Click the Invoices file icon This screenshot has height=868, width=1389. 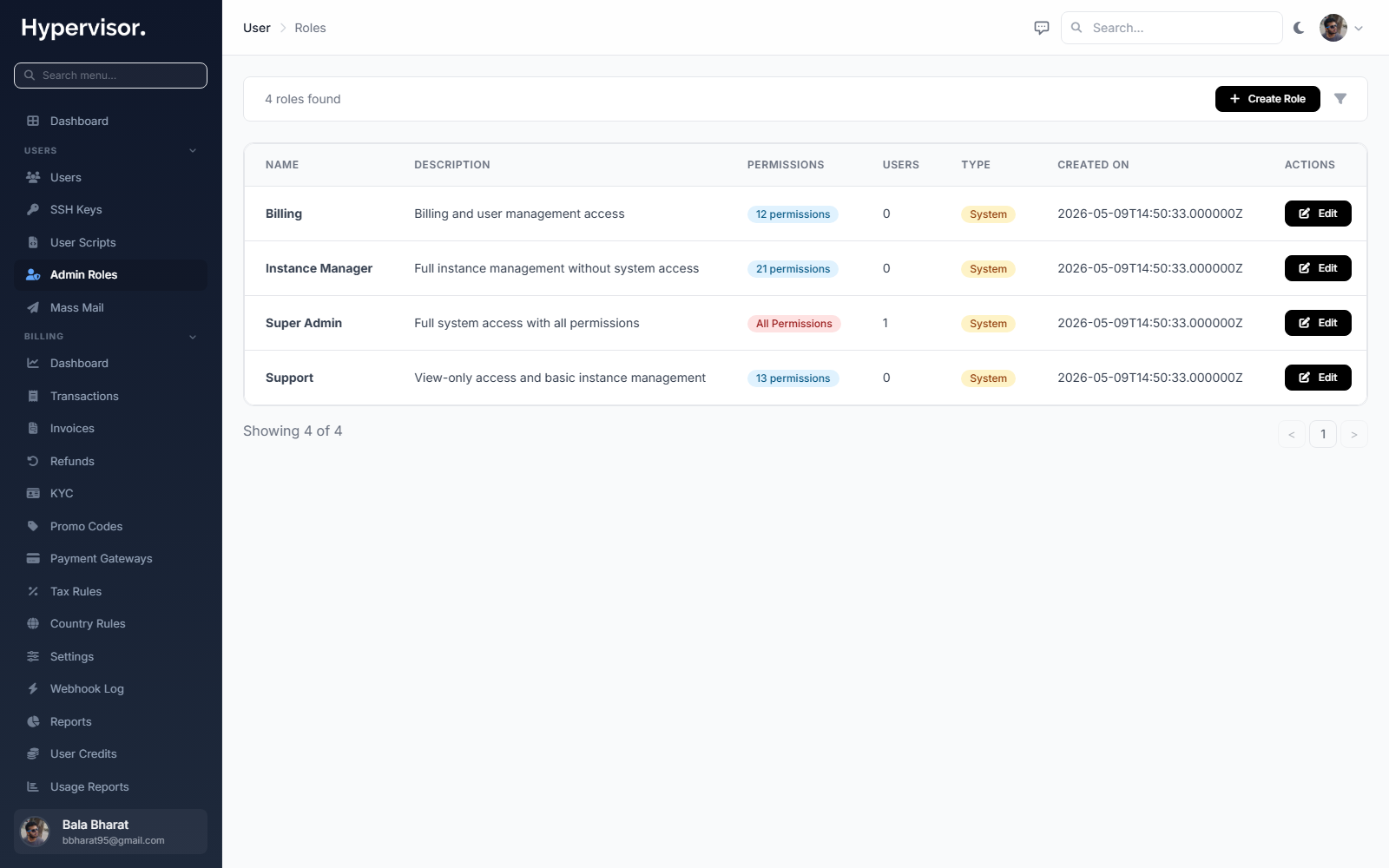33,428
